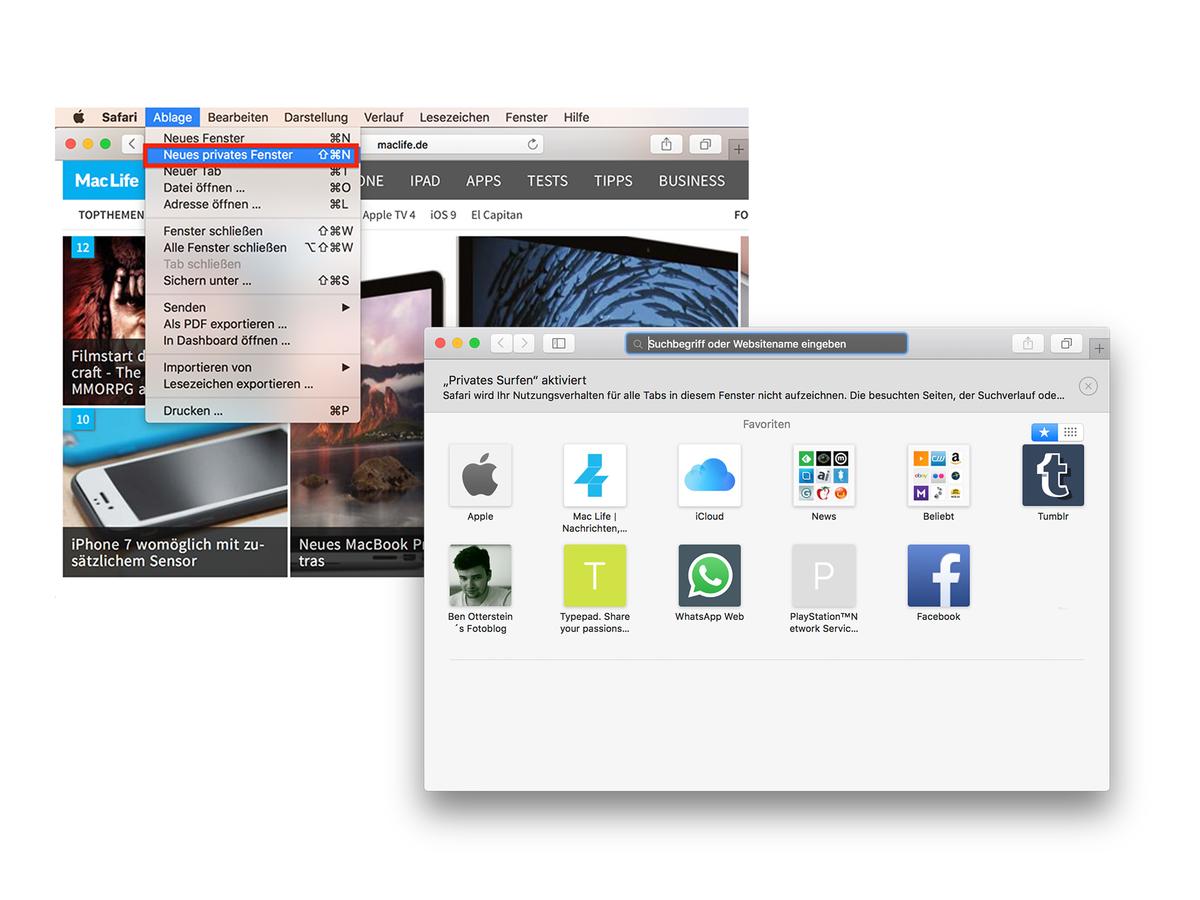This screenshot has width=1200, height=900.
Task: Open Ben Otterstein's Fotoblog favorite
Action: 480,576
